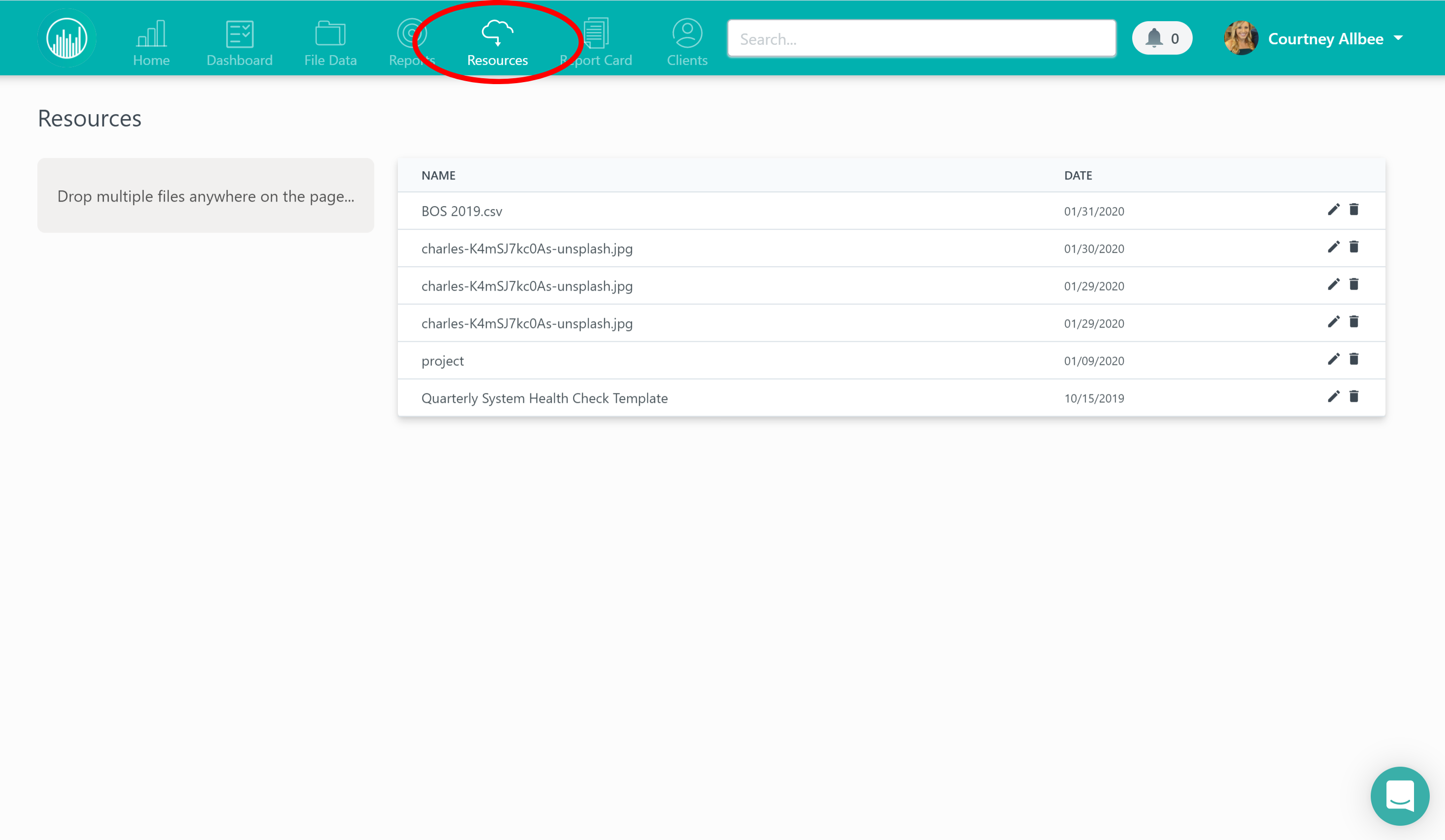Open the notification bell
1445x840 pixels.
[1155, 38]
